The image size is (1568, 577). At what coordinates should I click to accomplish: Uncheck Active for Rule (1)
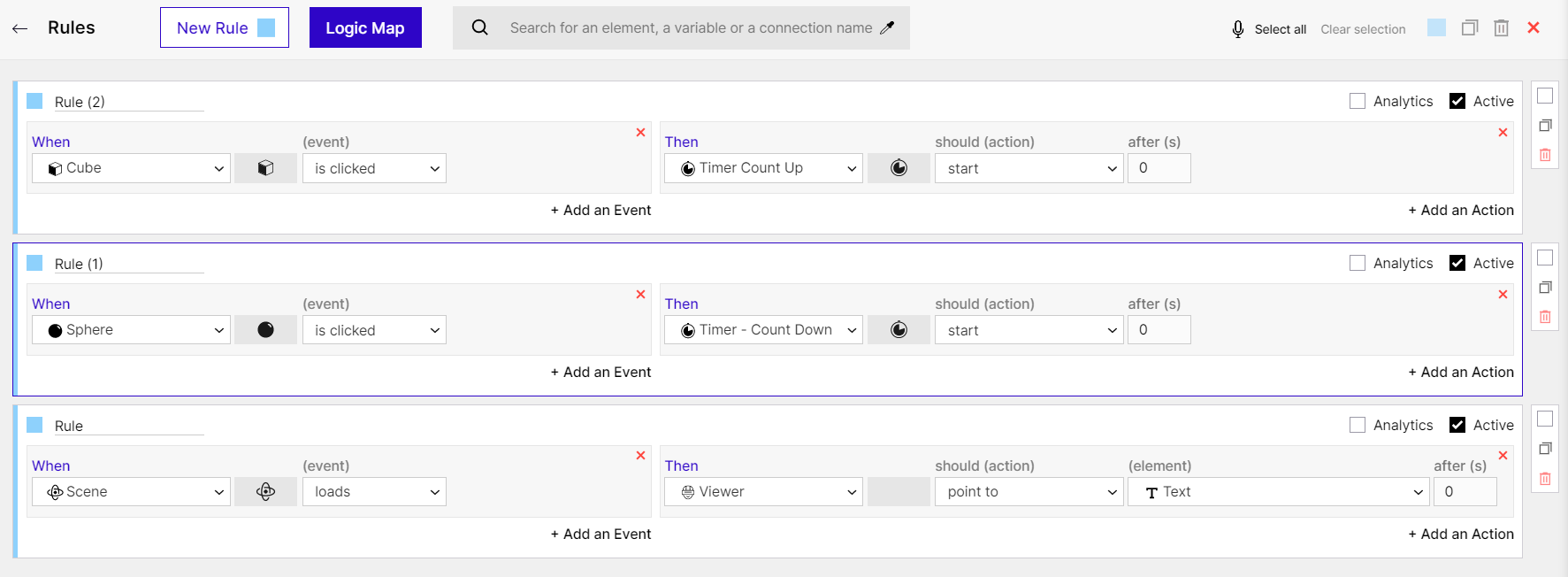[1457, 263]
